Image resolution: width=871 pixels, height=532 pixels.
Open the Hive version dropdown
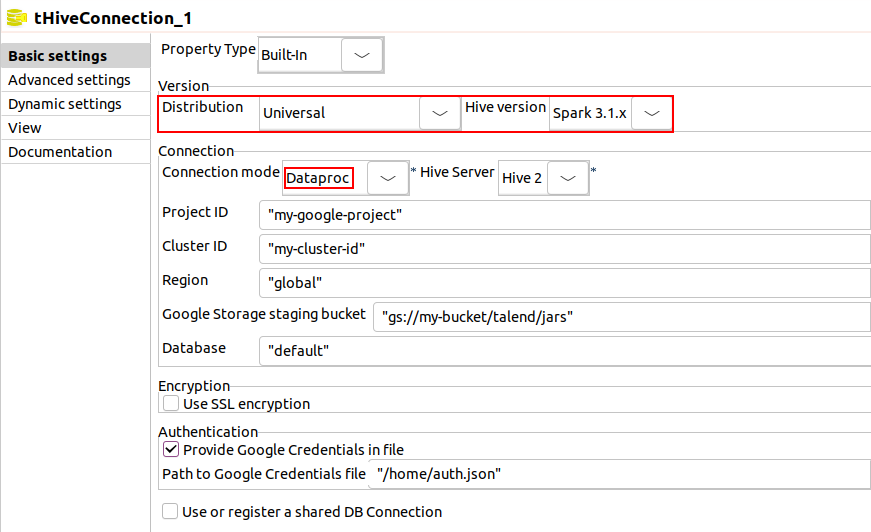[x=651, y=113]
